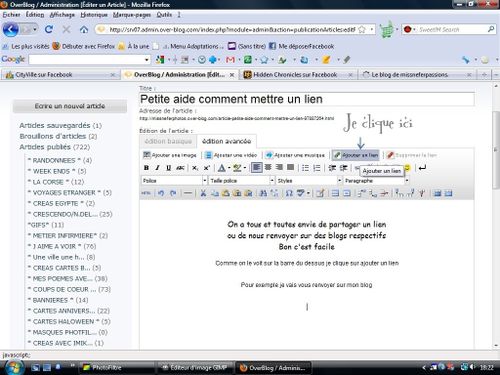Open RANDONNEES category
This screenshot has width=500, height=375.
[60, 160]
